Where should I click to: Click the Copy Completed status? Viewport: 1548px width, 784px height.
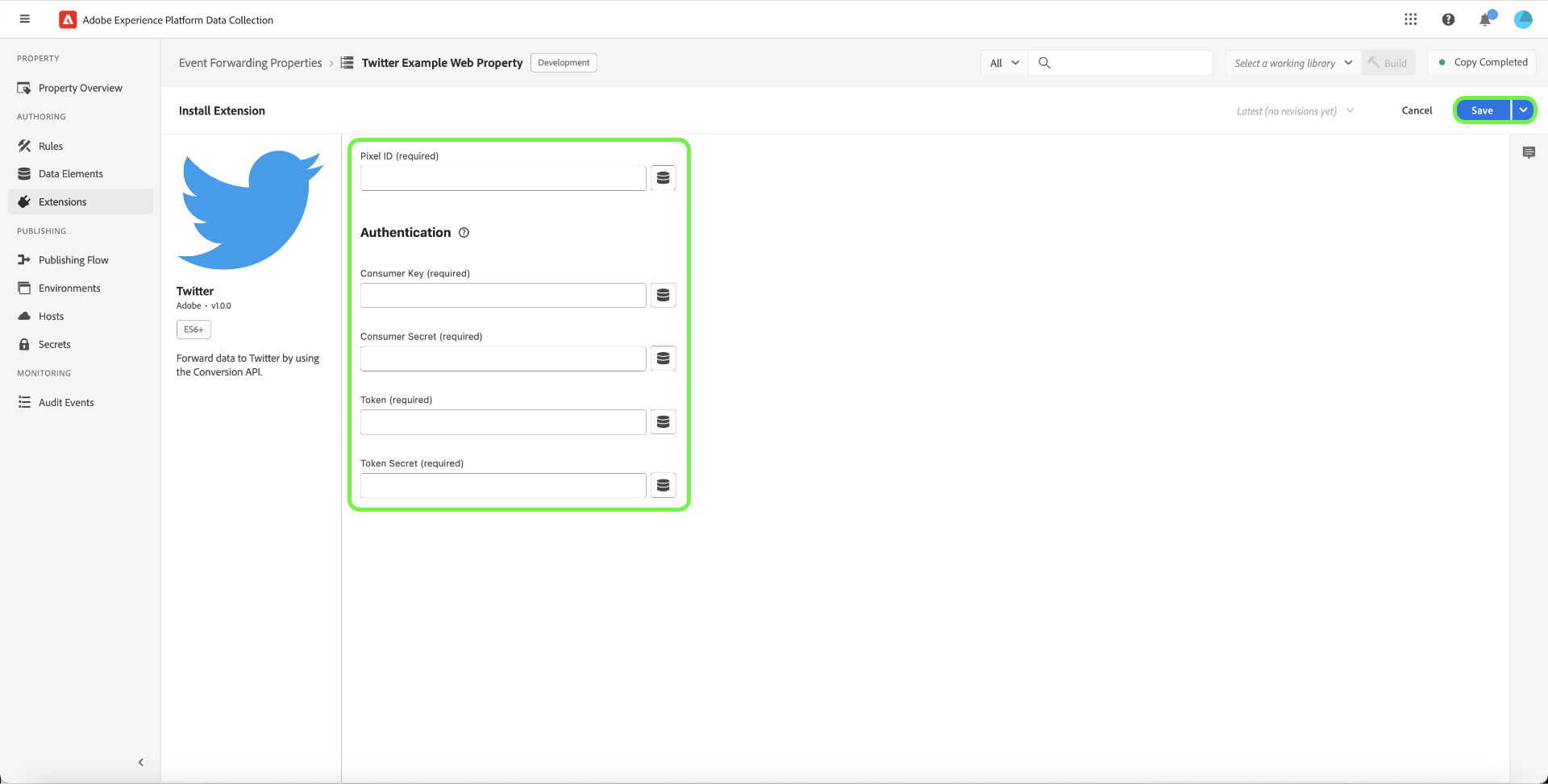tap(1482, 62)
